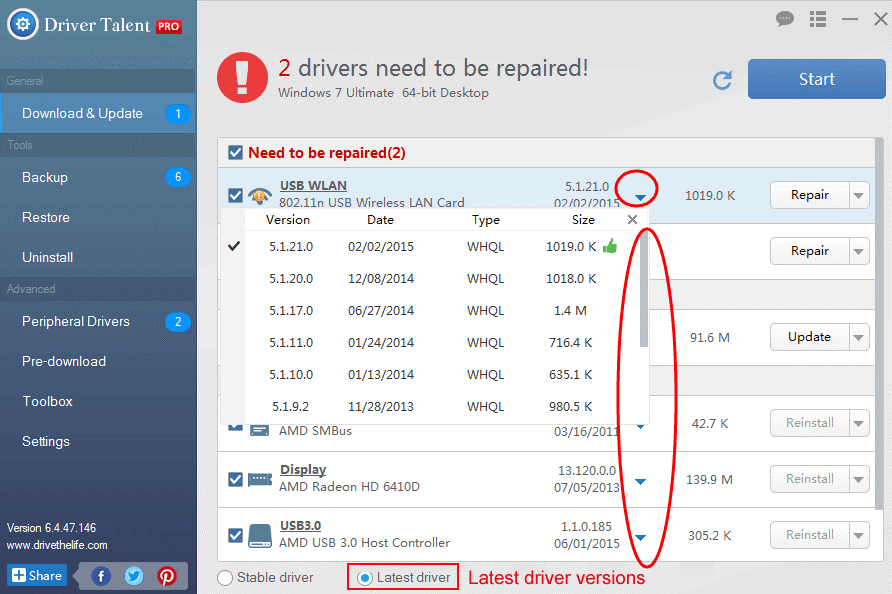Open the Backup section in sidebar
Viewport: 892px width, 594px height.
coord(45,177)
